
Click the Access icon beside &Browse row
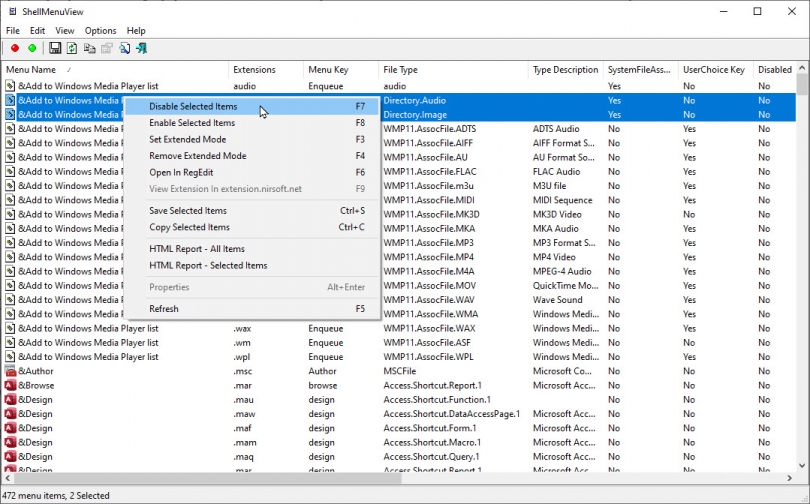[x=10, y=385]
